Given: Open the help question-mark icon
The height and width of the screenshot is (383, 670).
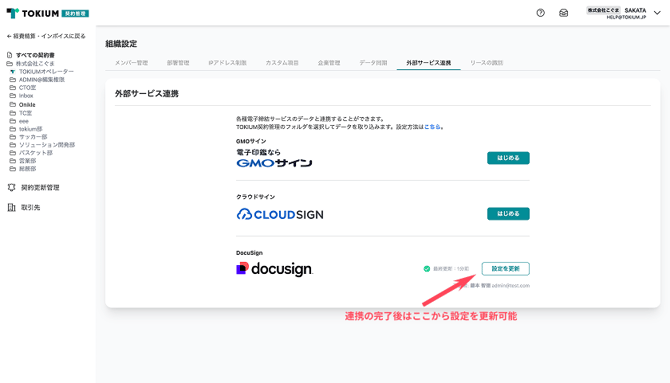Looking at the screenshot, I should coord(541,13).
